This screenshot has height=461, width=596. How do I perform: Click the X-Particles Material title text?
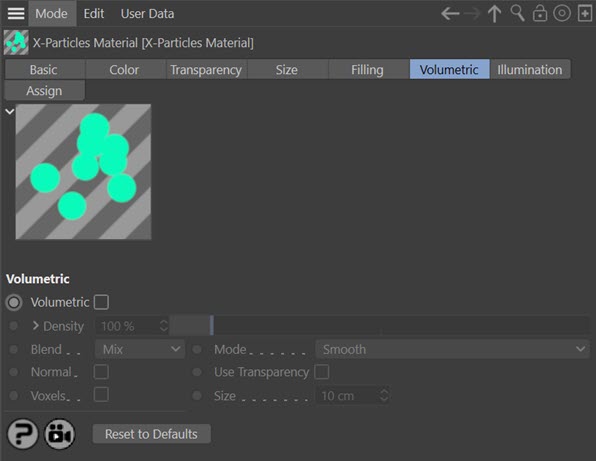pos(143,43)
